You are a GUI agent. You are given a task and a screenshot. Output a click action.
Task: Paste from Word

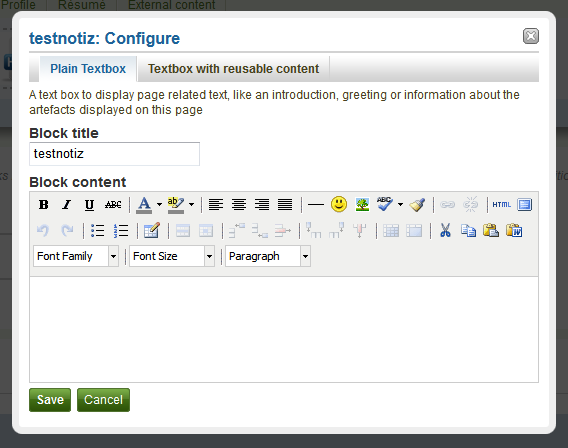click(514, 230)
